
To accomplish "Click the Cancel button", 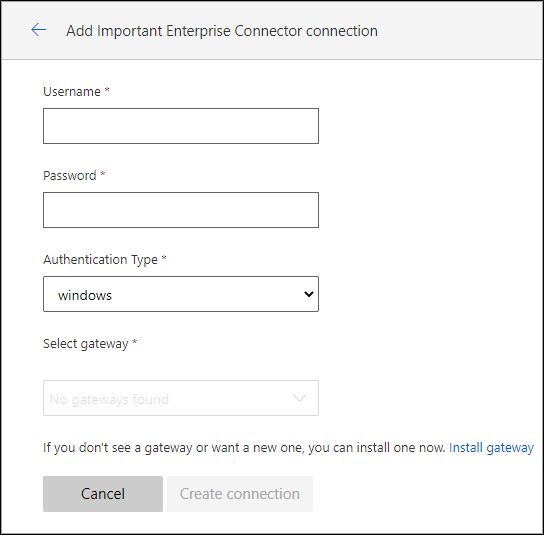I will pyautogui.click(x=103, y=494).
